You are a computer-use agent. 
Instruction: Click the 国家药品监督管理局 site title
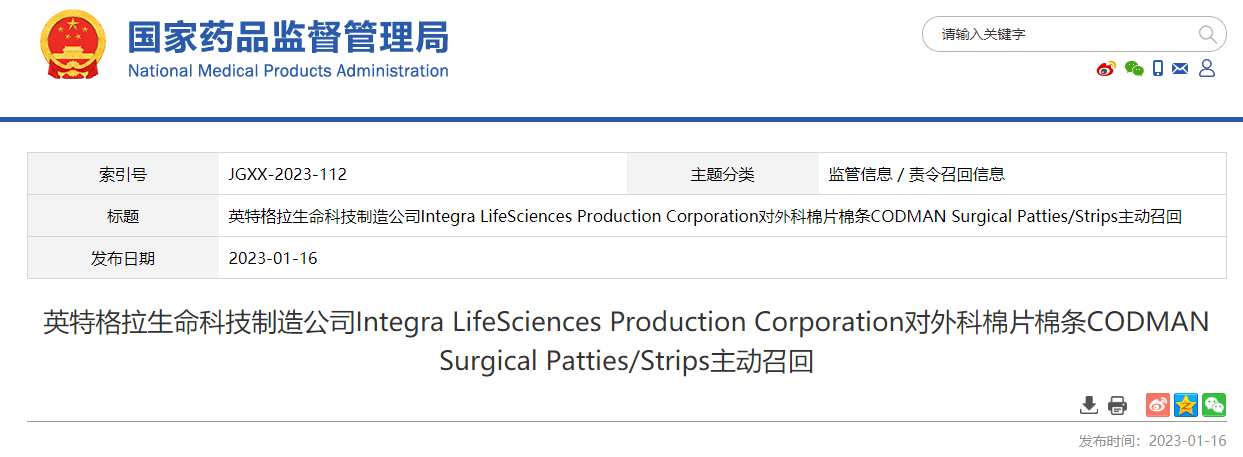point(288,37)
